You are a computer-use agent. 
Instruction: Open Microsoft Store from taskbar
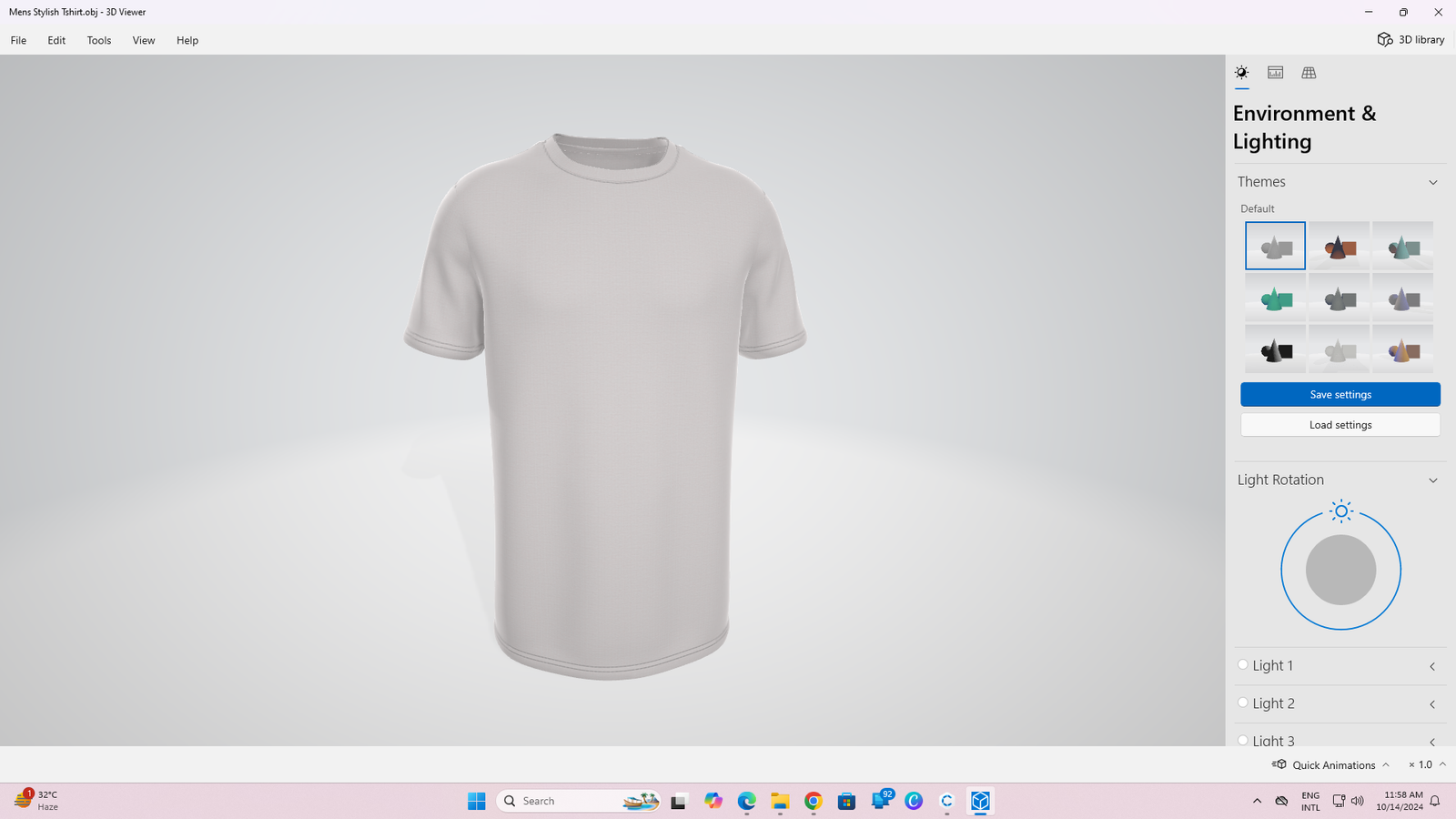click(x=846, y=801)
